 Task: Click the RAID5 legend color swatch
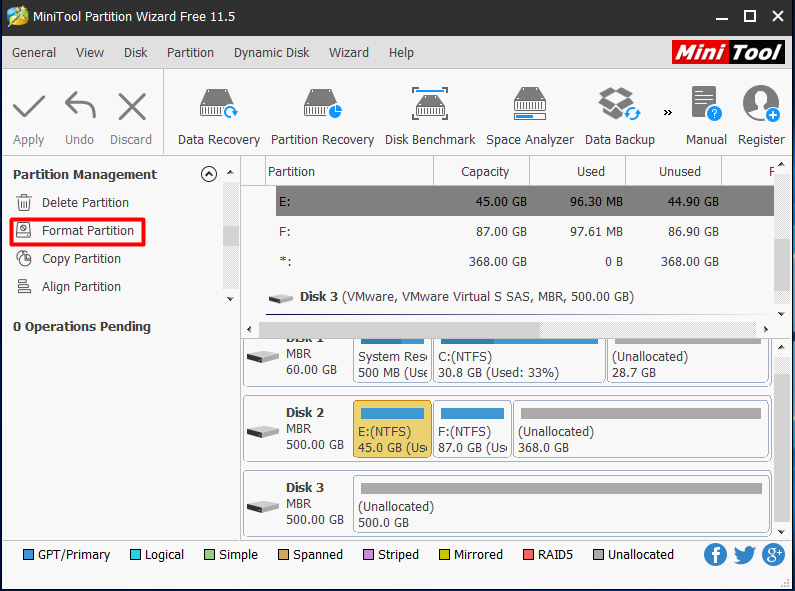pos(528,555)
